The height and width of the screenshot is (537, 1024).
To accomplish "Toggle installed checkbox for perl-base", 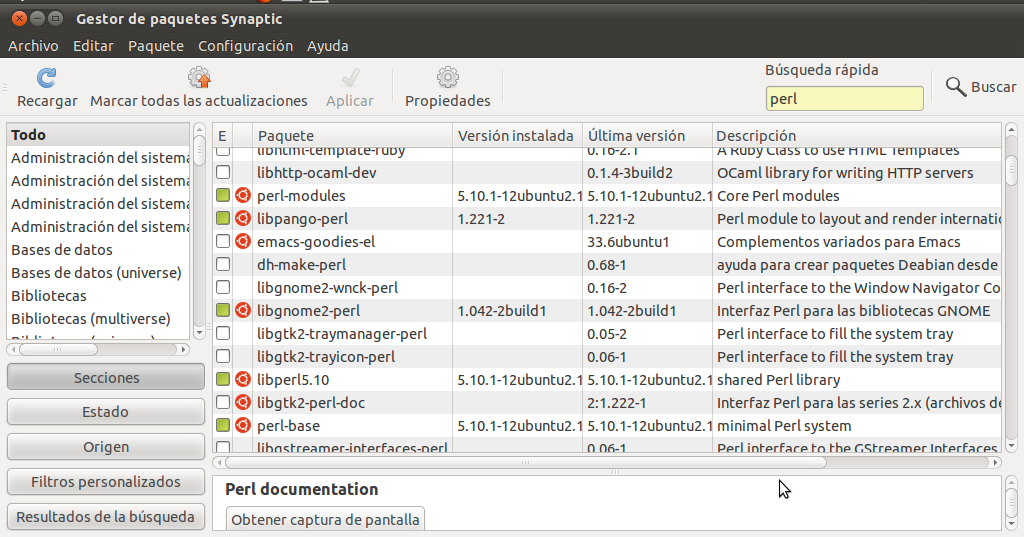I will click(x=223, y=425).
